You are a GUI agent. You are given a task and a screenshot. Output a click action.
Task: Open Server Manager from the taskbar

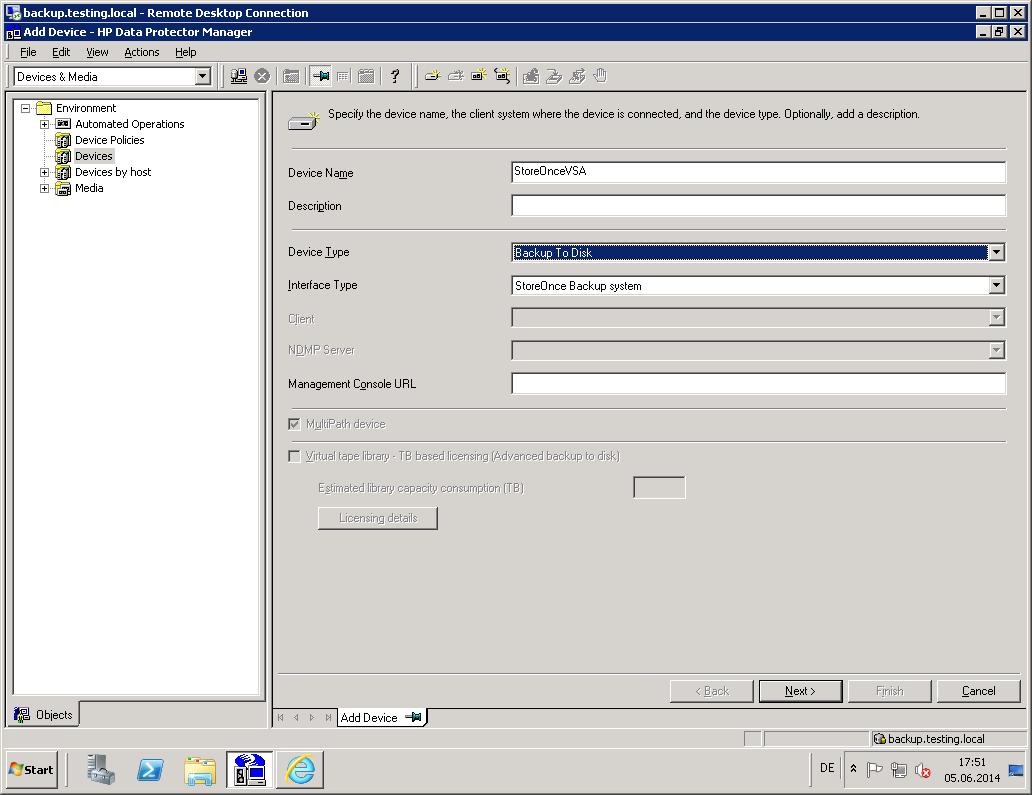[x=101, y=769]
